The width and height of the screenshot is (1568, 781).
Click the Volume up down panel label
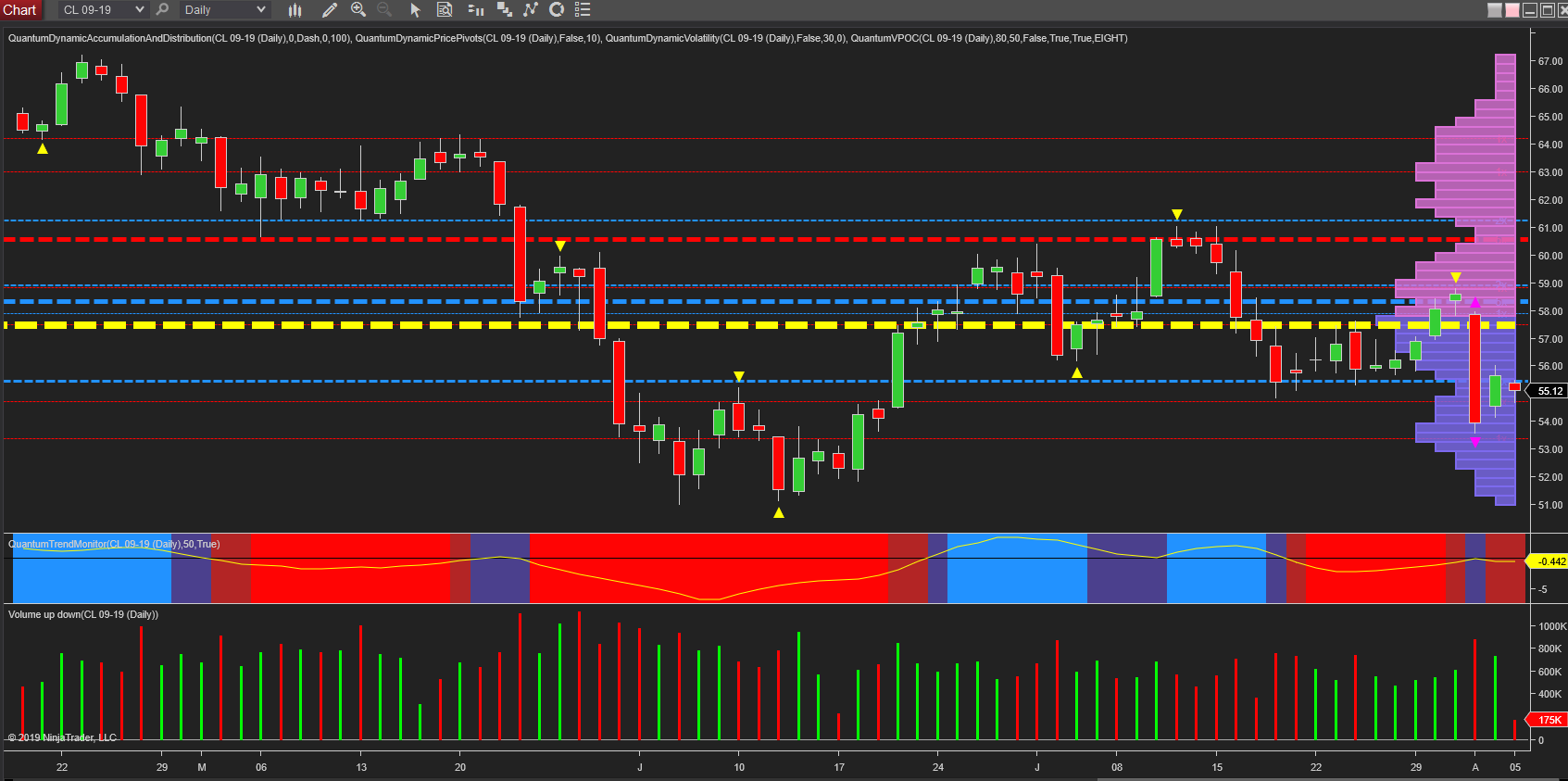tap(83, 614)
